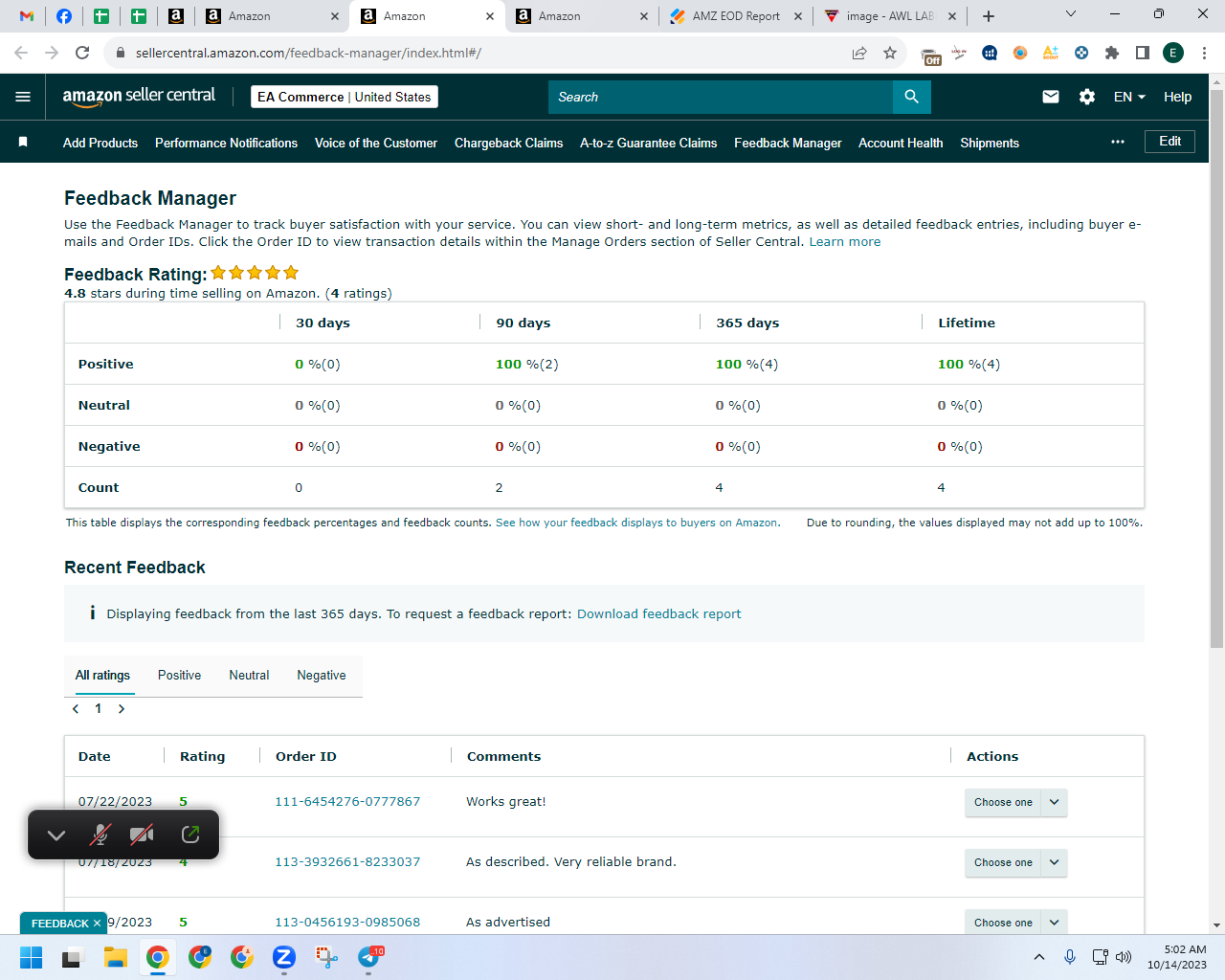Click the browser back arrow
This screenshot has height=980, width=1225.
[21, 53]
